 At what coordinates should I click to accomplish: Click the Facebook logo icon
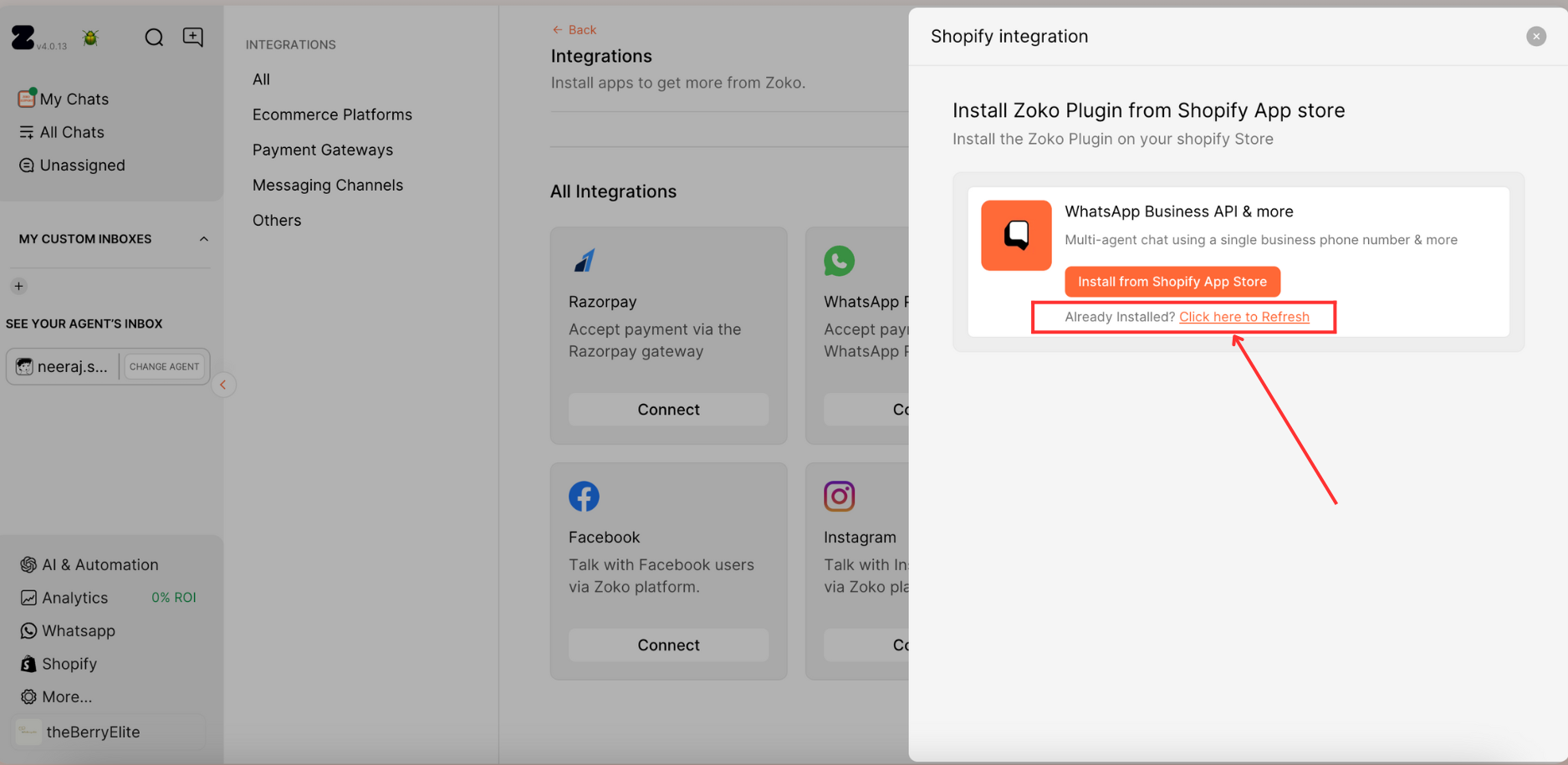[x=584, y=497]
